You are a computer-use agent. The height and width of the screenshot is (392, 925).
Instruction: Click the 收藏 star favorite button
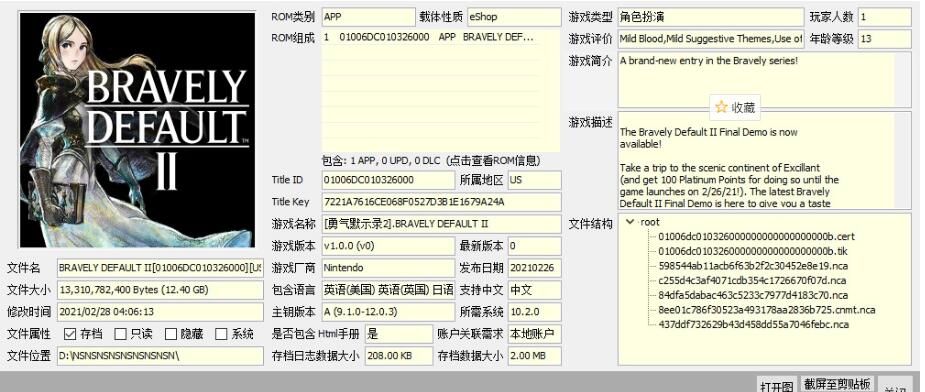coord(734,107)
